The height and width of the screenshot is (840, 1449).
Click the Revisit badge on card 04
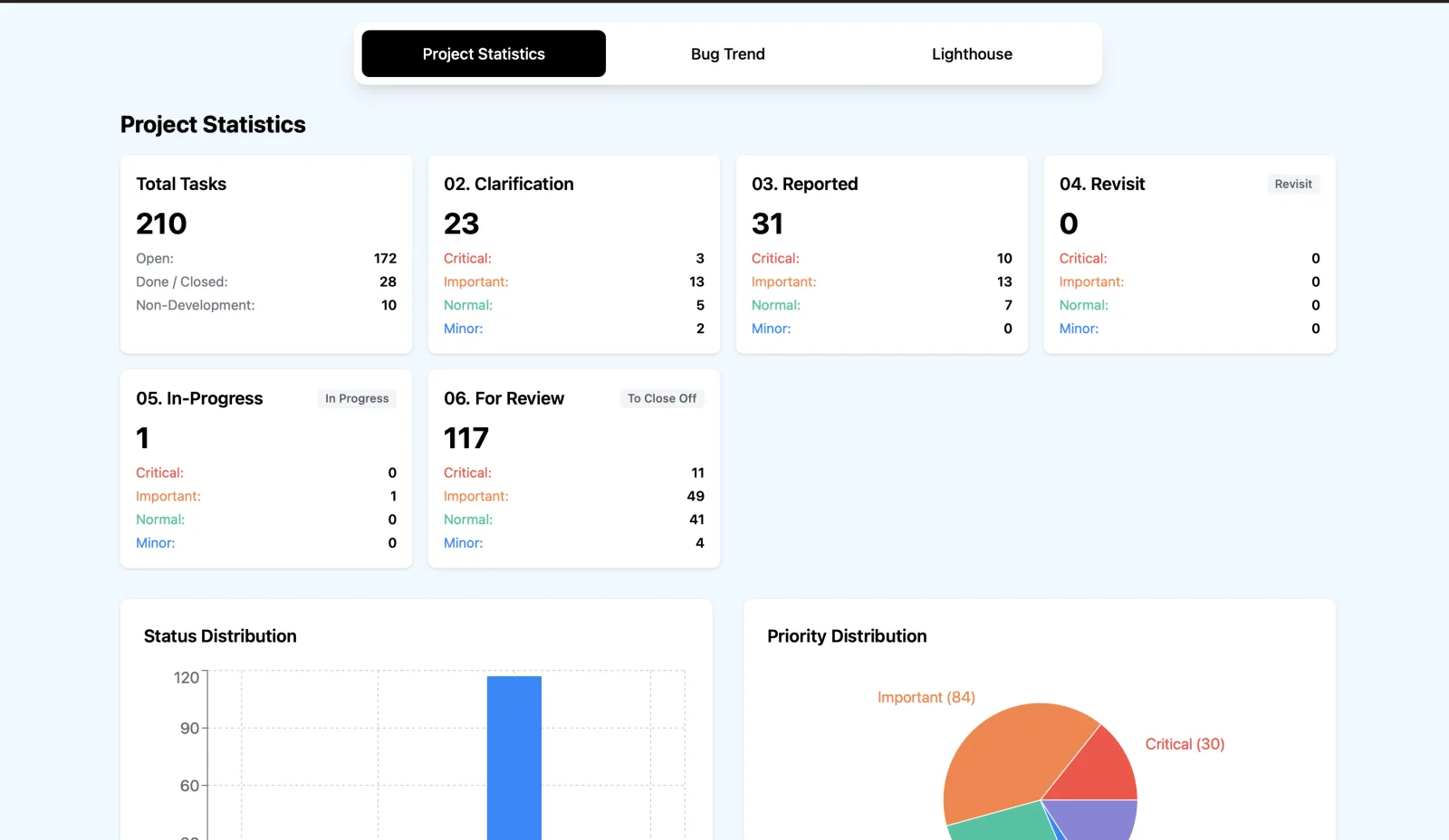tap(1293, 184)
